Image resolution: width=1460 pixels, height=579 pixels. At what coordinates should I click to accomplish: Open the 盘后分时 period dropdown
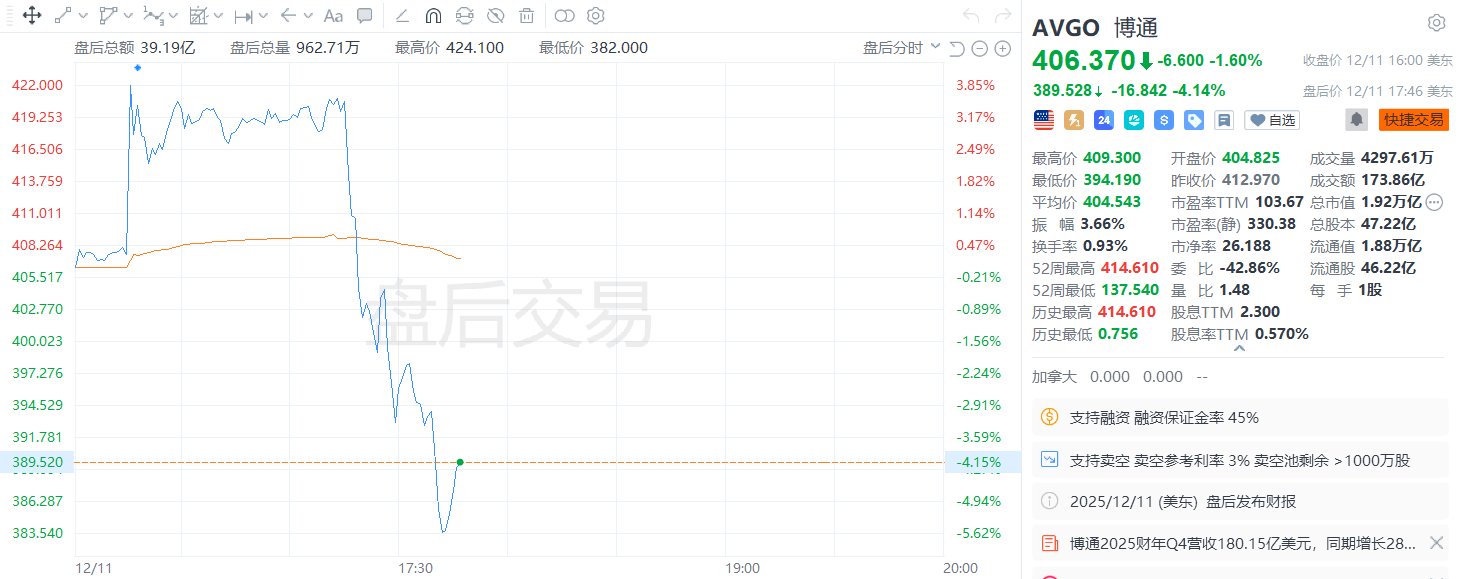click(902, 48)
